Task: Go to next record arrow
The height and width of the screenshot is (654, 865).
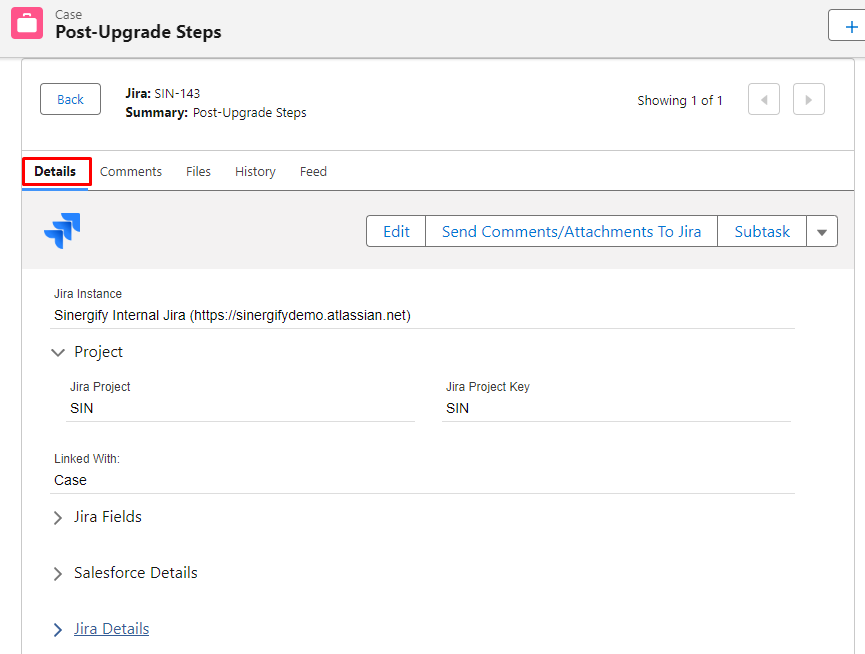Action: coord(808,100)
